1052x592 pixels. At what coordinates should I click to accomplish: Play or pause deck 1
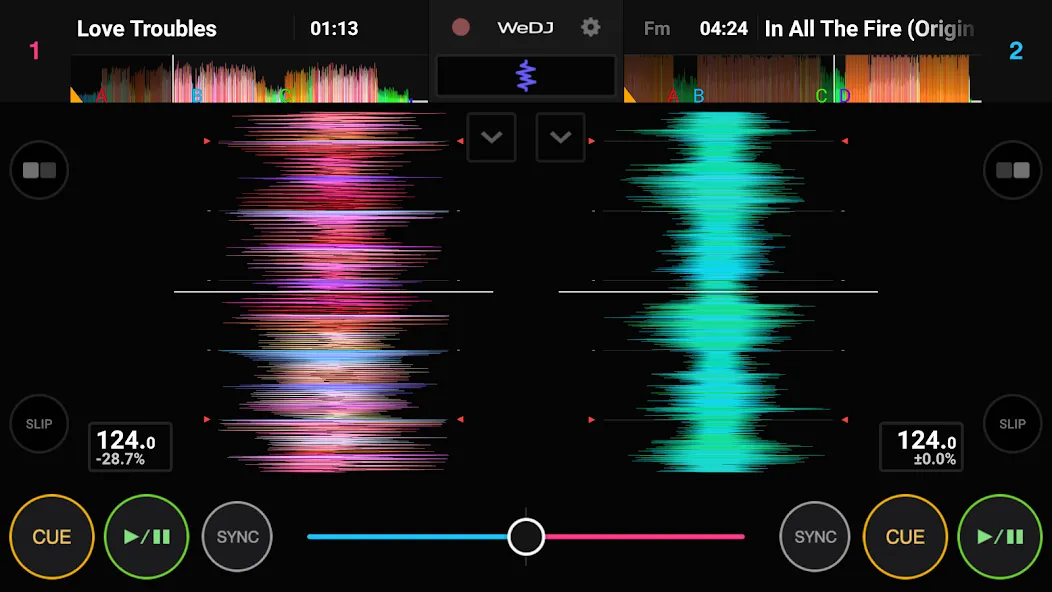coord(147,536)
